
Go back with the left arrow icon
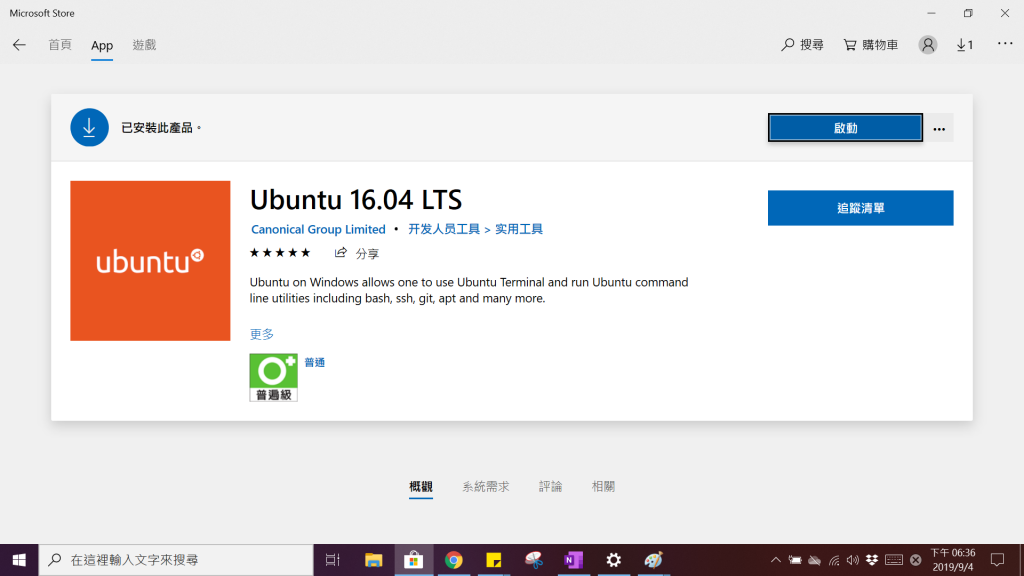pyautogui.click(x=19, y=45)
